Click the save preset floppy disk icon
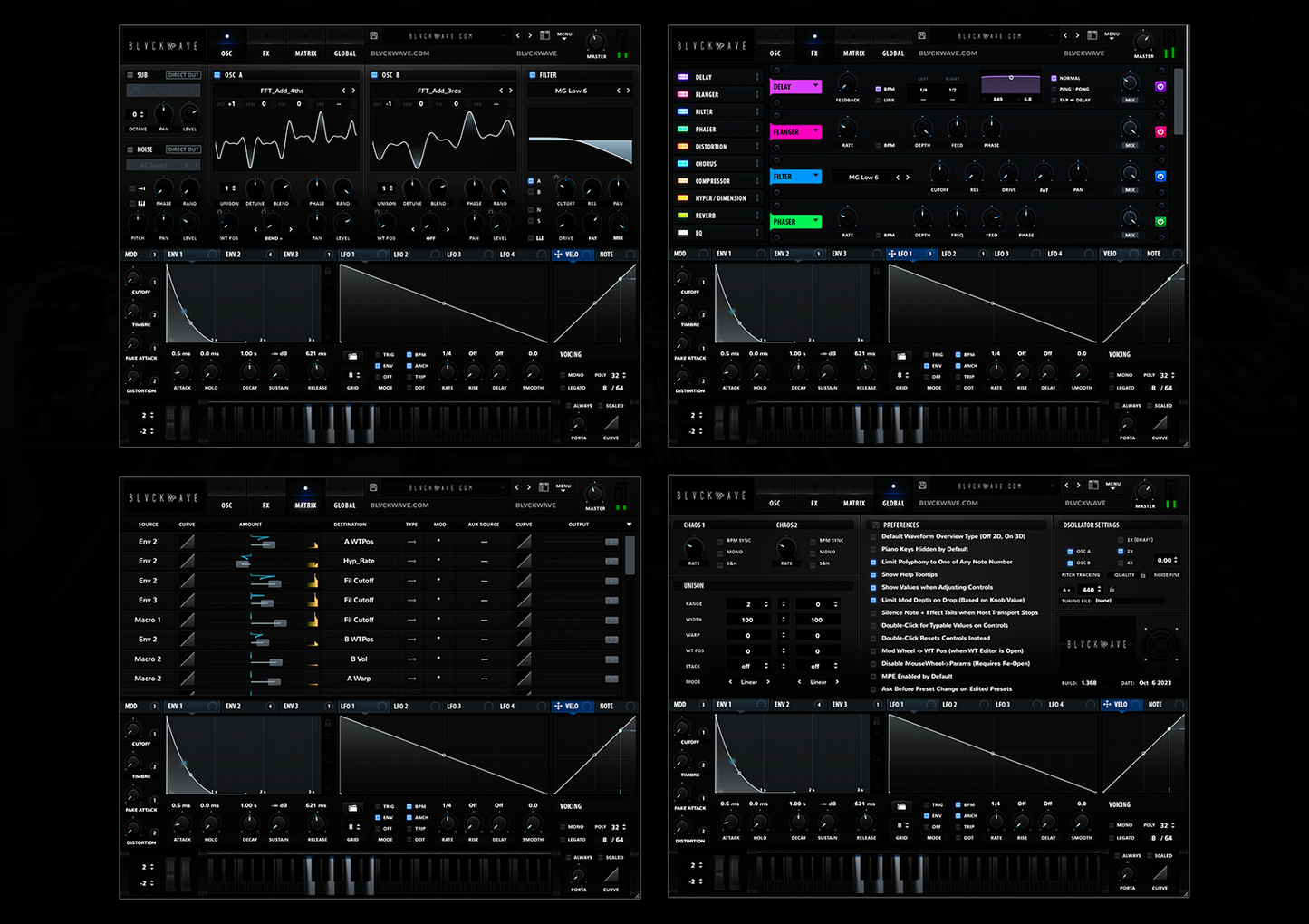This screenshot has width=1309, height=924. (373, 34)
